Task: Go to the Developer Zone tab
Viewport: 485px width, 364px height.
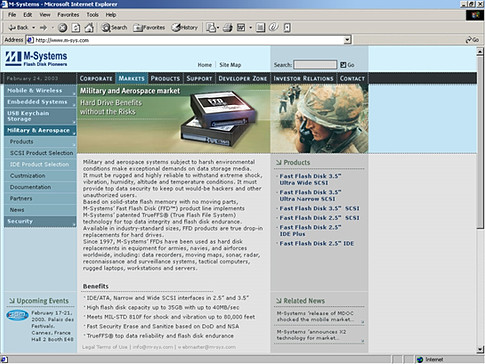Action: pyautogui.click(x=243, y=78)
